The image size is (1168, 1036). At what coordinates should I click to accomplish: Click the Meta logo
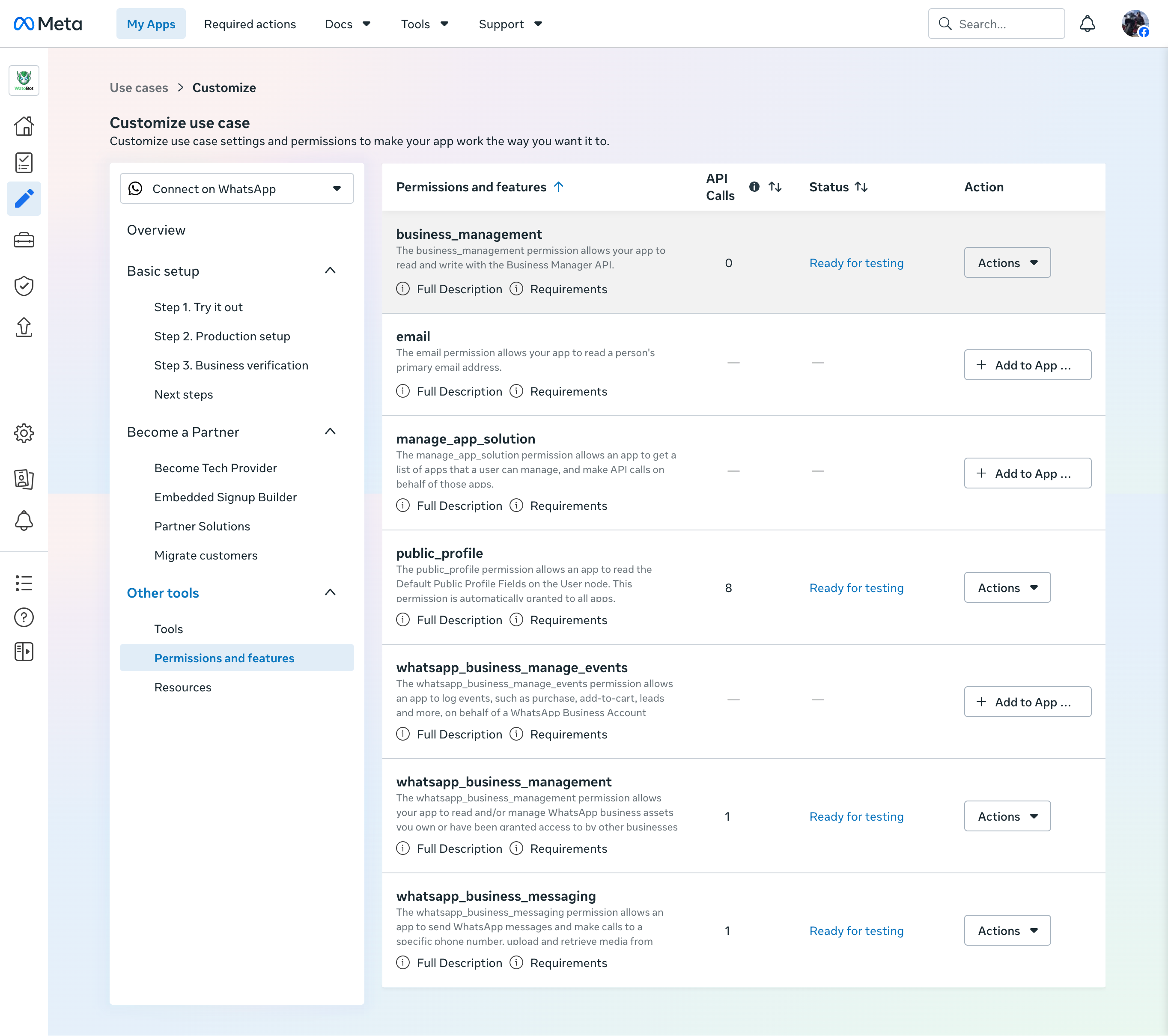pyautogui.click(x=48, y=24)
